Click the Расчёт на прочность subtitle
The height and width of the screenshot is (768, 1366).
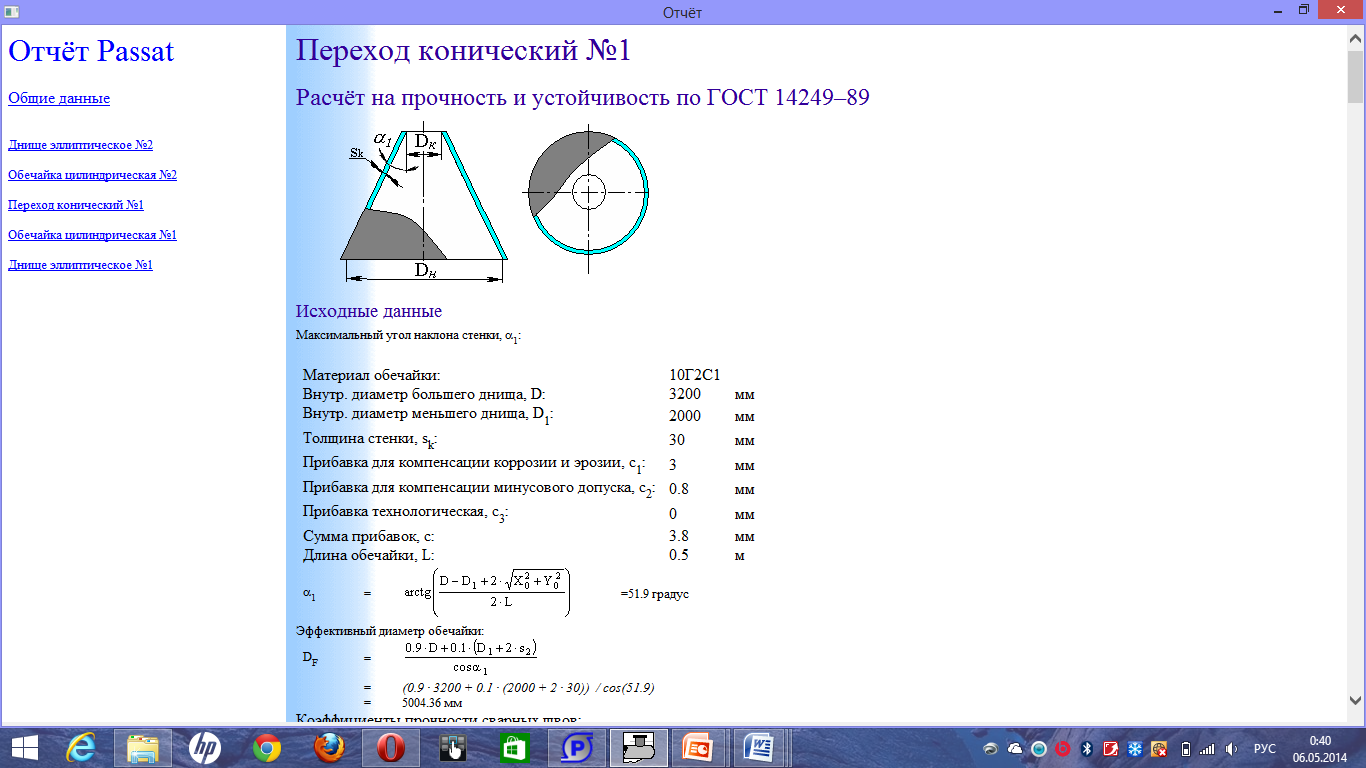583,98
